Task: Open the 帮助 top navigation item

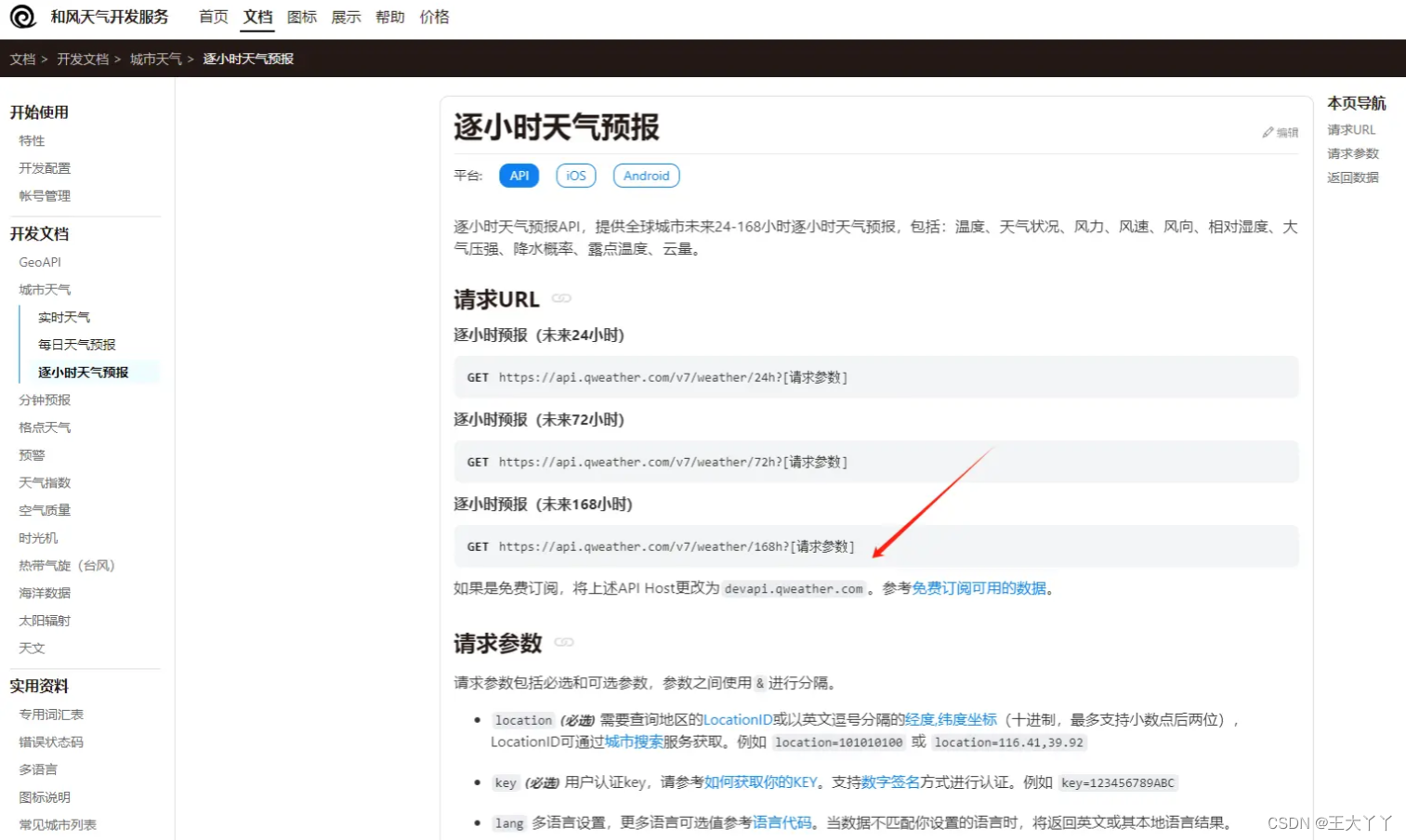Action: [390, 17]
